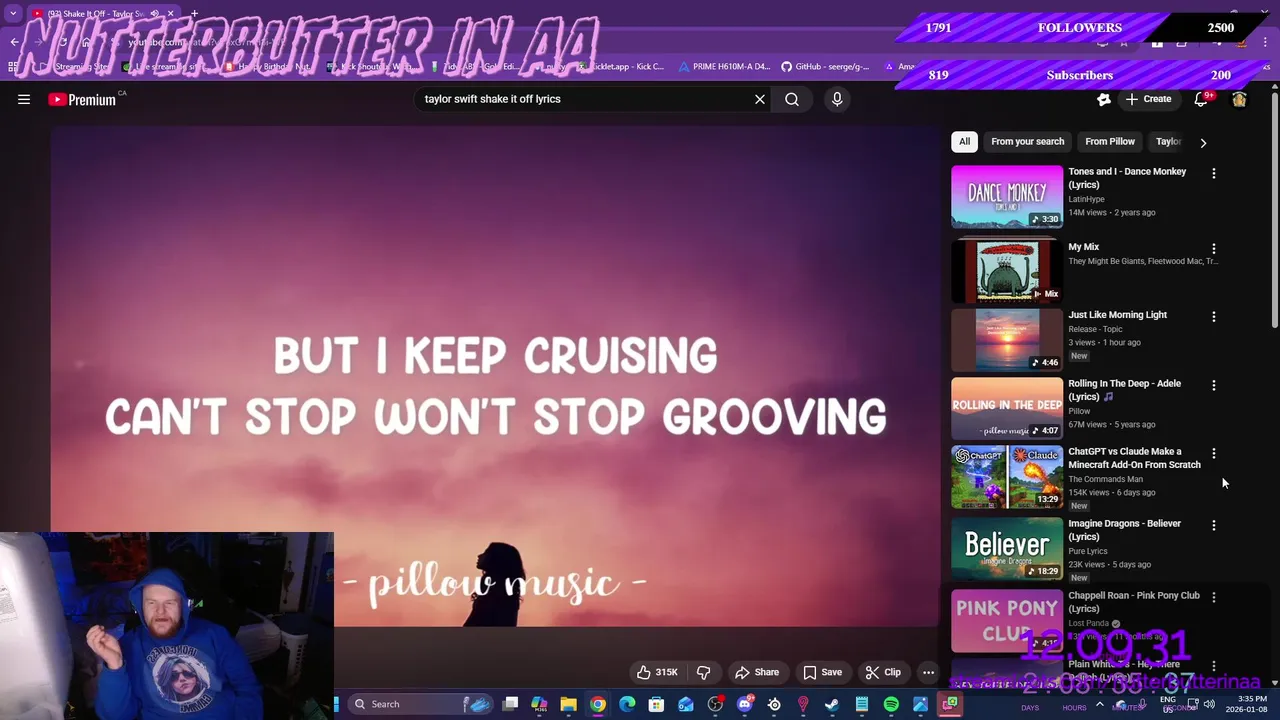Open Microsoft Edge taskbar icon
Viewport: 1280px width, 720px height.
click(x=627, y=704)
